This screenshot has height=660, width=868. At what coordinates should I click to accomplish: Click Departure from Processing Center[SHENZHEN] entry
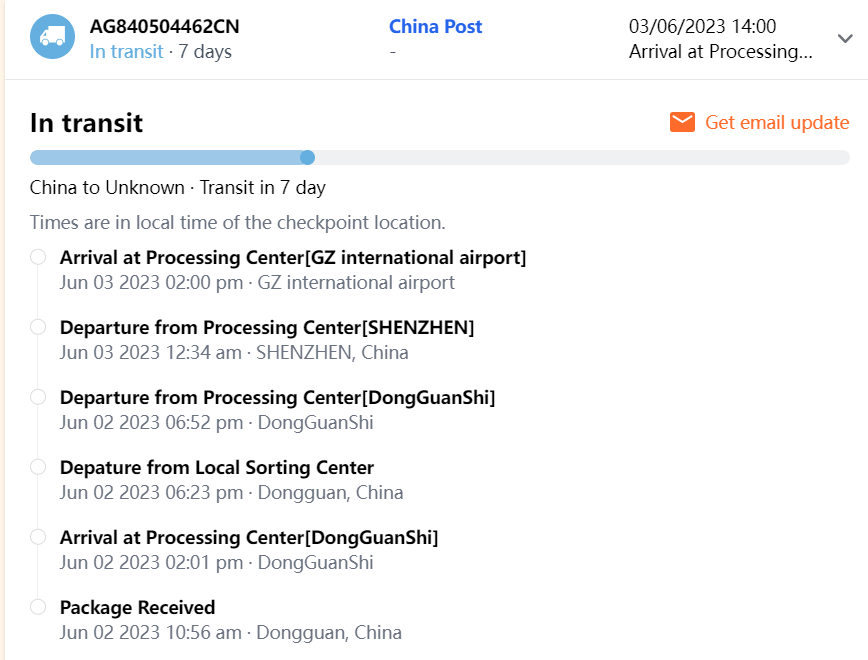click(x=267, y=328)
